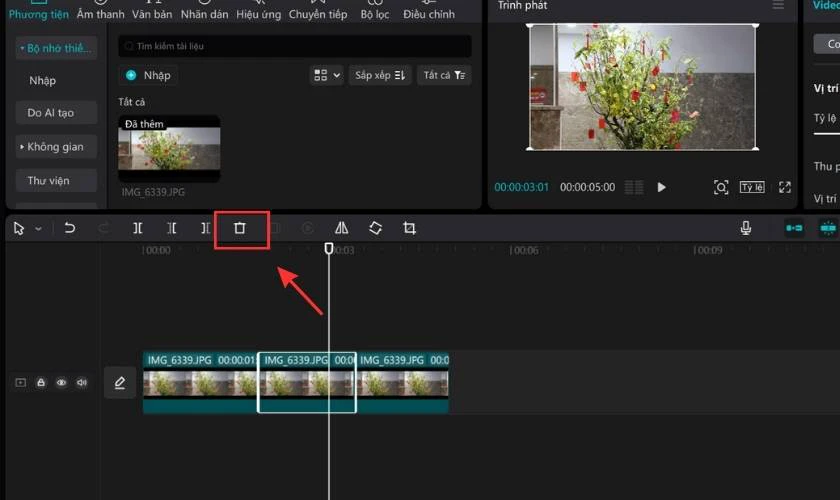
Task: Open the grid view layout dropdown
Action: click(x=327, y=75)
